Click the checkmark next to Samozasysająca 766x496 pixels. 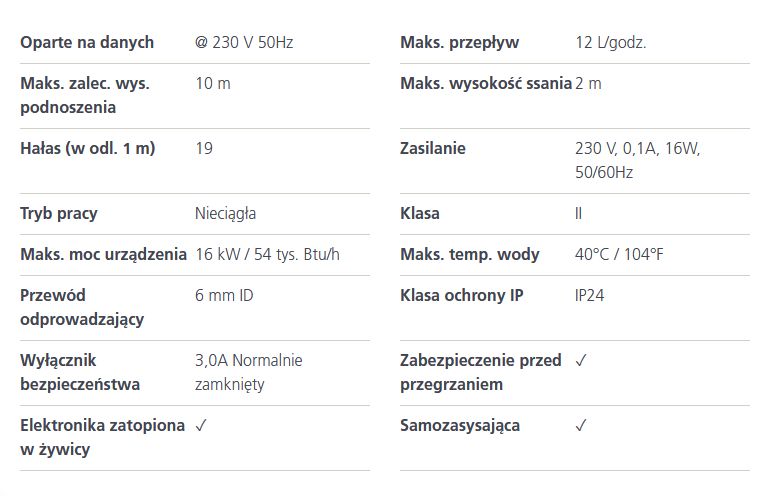pyautogui.click(x=581, y=426)
